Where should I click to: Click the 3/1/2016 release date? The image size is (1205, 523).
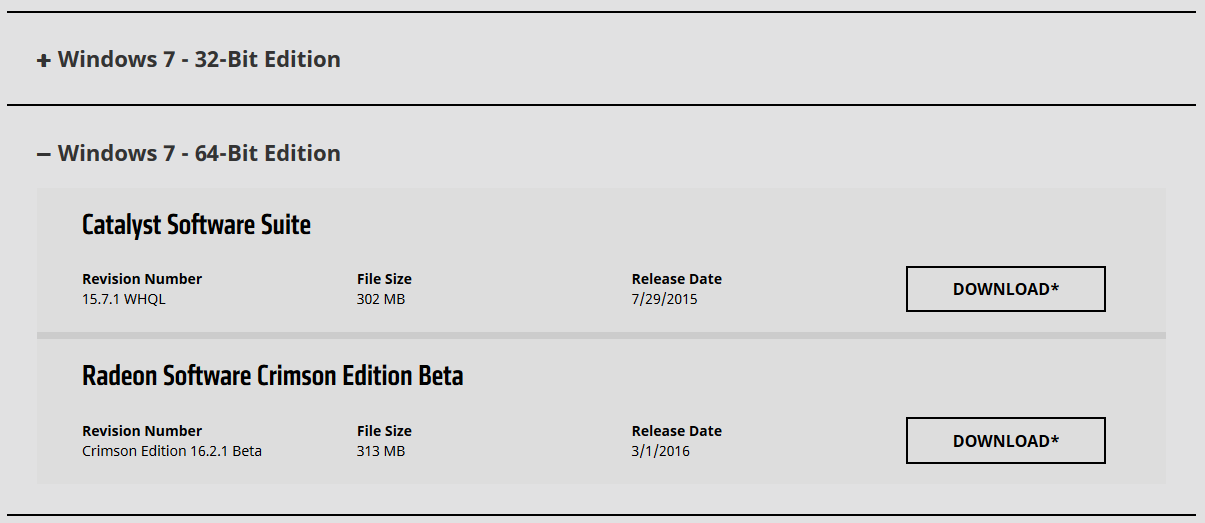[x=661, y=451]
